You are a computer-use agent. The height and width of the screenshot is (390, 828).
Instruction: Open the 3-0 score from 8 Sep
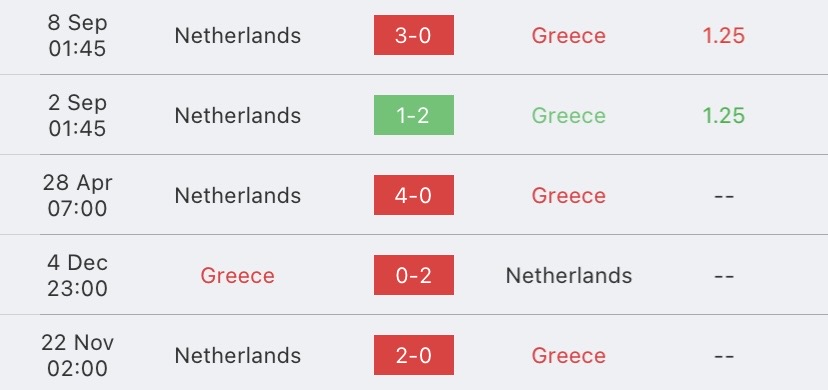click(413, 35)
